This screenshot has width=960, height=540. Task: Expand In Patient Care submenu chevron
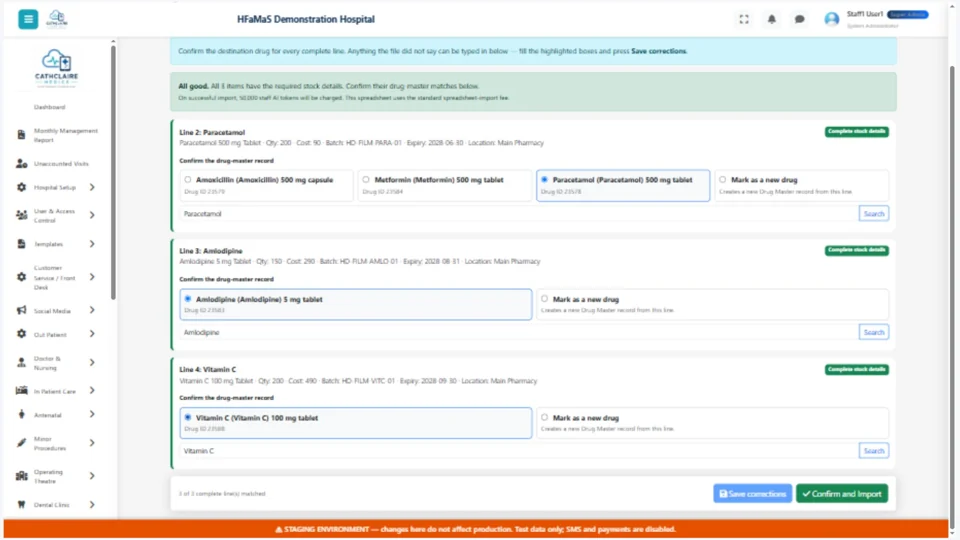click(x=92, y=391)
